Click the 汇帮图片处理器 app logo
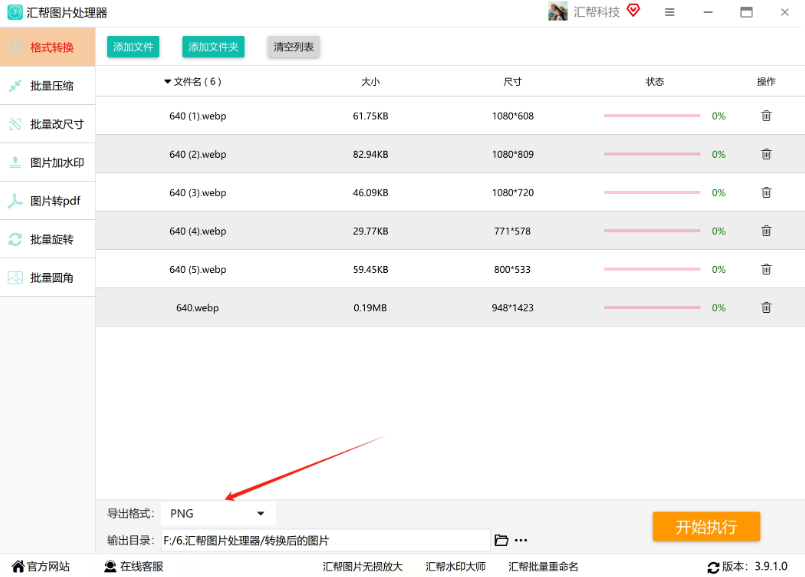Image resolution: width=805 pixels, height=577 pixels. tap(14, 12)
